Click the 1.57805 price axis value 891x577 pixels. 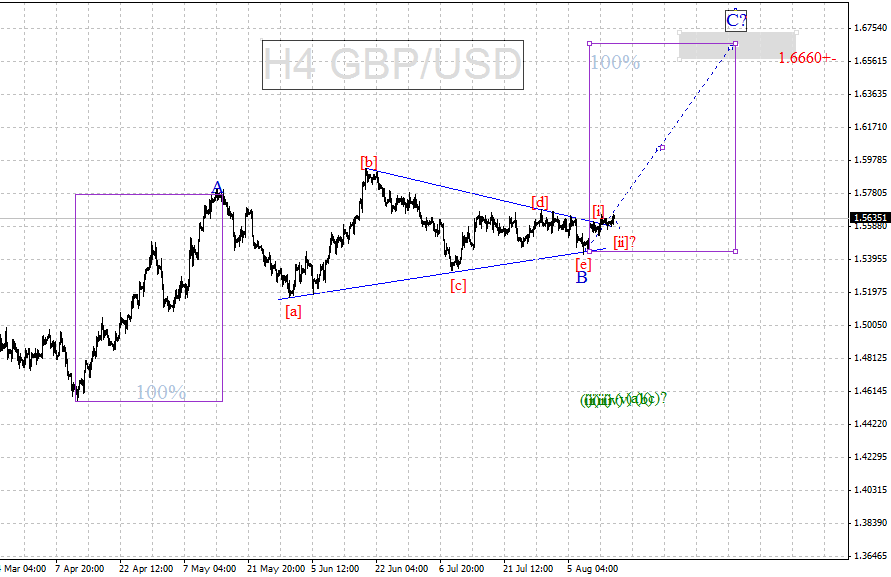tap(871, 193)
